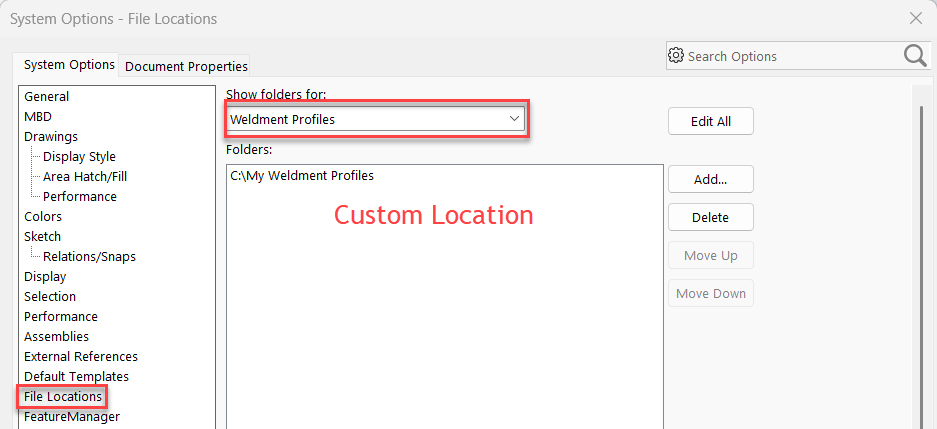The width and height of the screenshot is (937, 429).
Task: Select the System Options tab
Action: (69, 65)
